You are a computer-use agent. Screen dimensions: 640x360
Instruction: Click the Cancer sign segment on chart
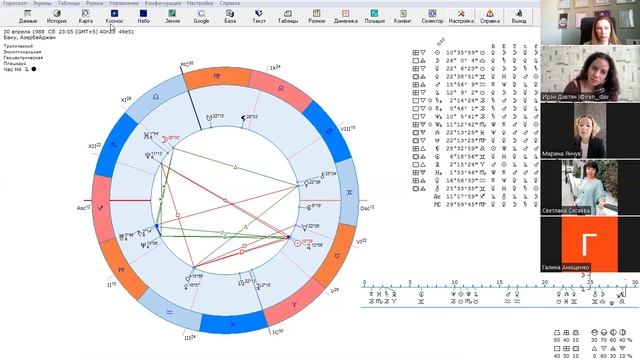point(329,131)
